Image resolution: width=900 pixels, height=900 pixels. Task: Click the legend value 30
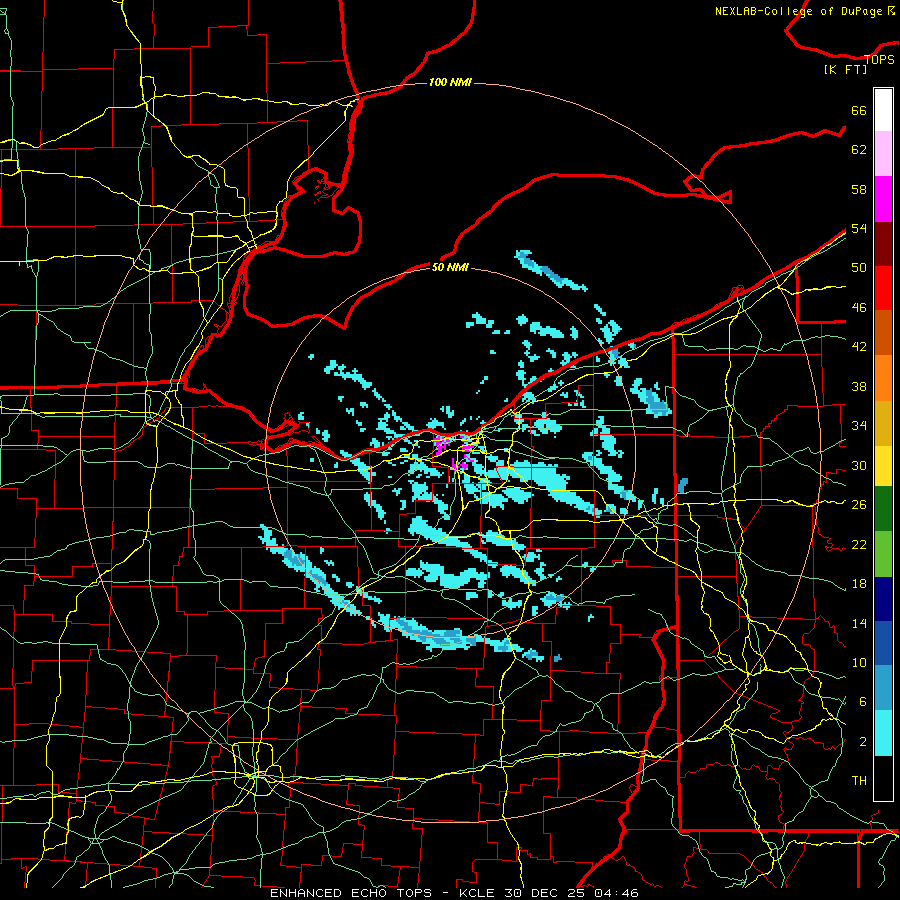859,465
